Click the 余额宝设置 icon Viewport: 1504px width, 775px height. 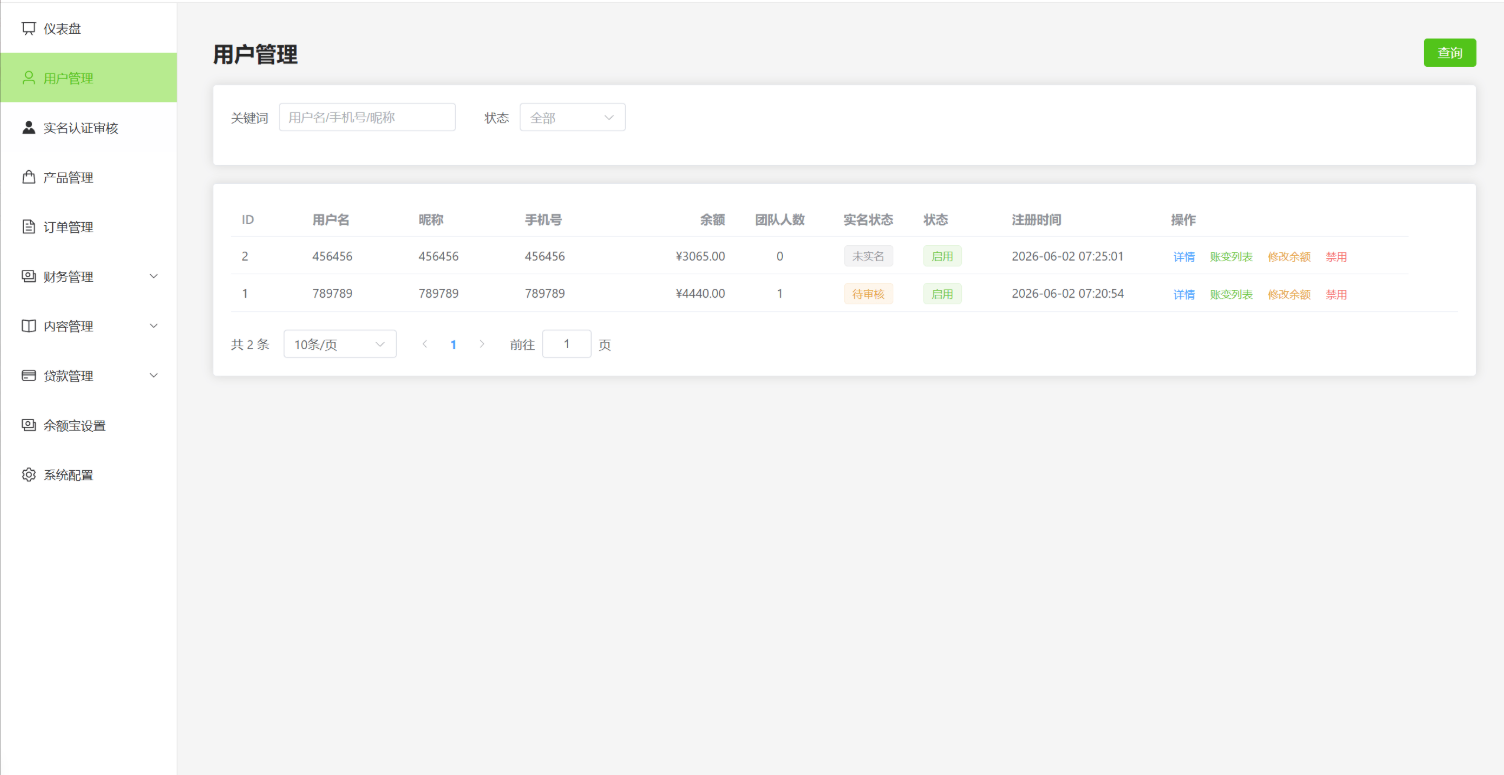[x=29, y=425]
